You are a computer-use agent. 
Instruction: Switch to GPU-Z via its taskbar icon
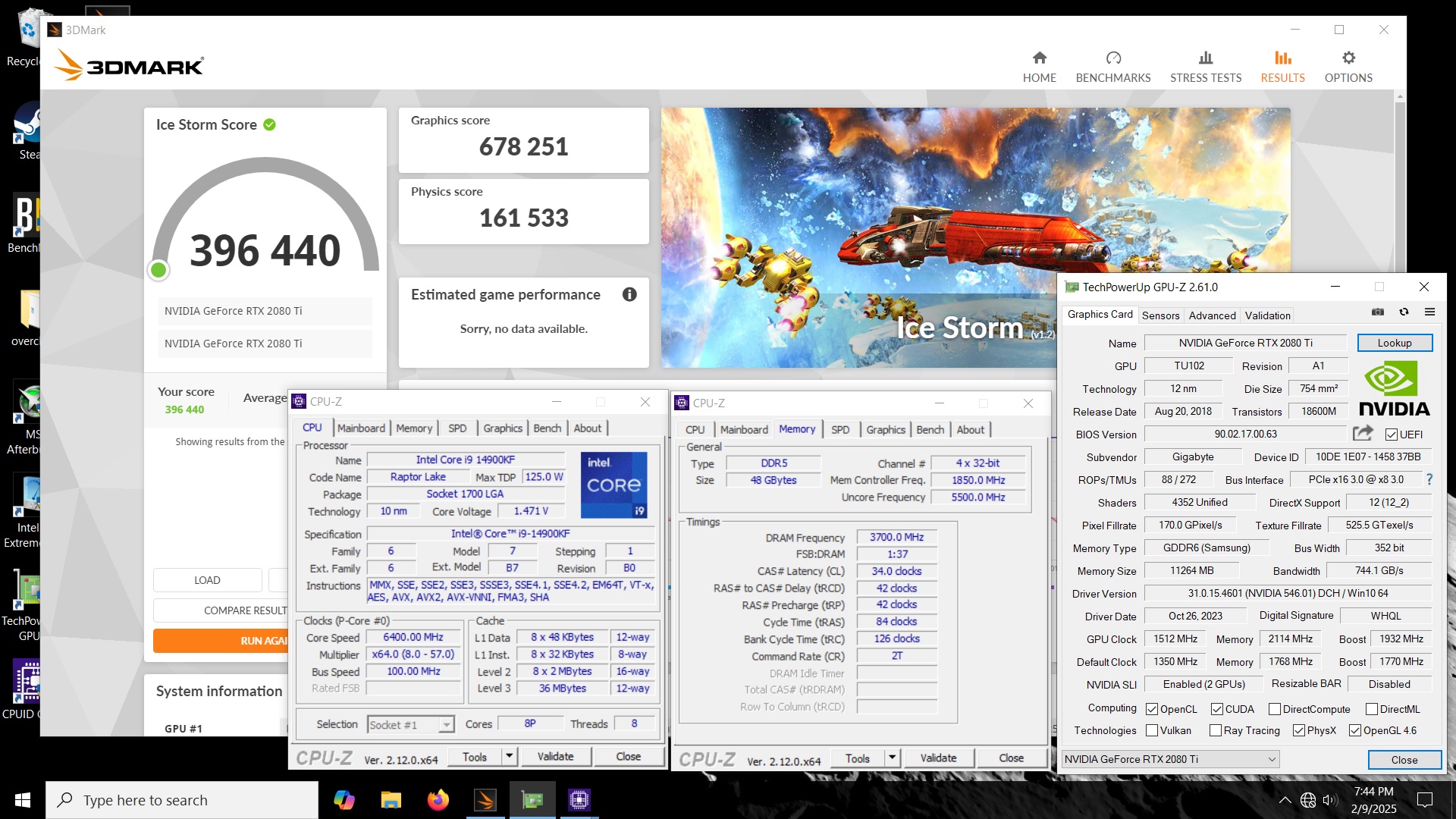coord(532,800)
